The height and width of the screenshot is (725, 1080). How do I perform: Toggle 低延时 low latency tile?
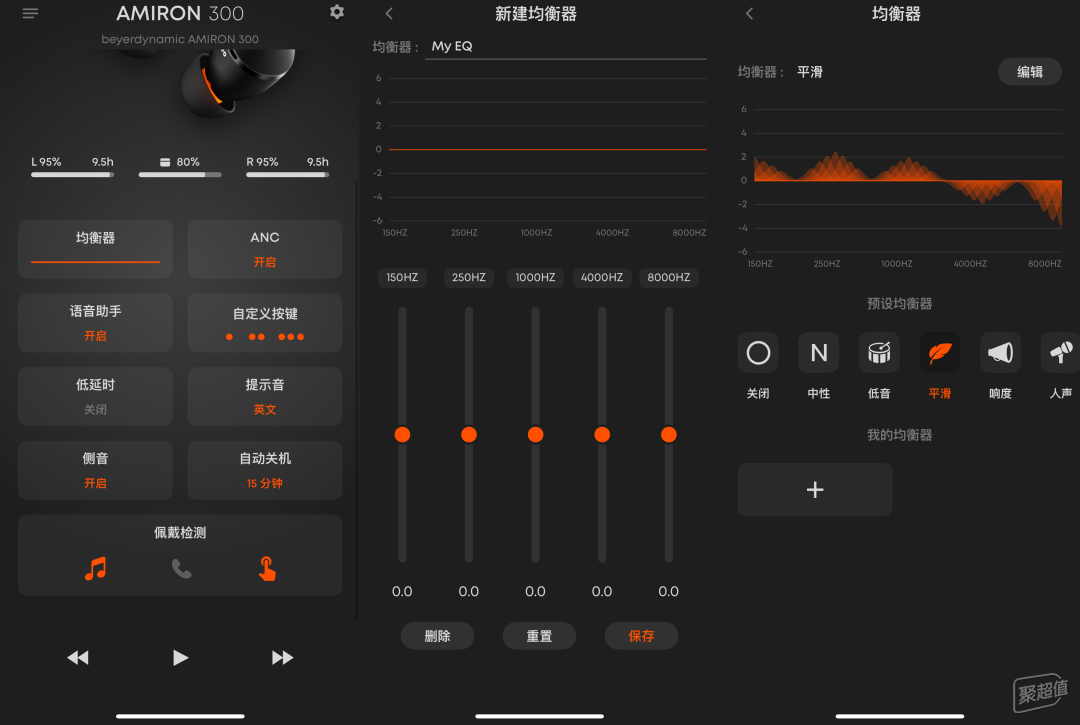(x=95, y=397)
